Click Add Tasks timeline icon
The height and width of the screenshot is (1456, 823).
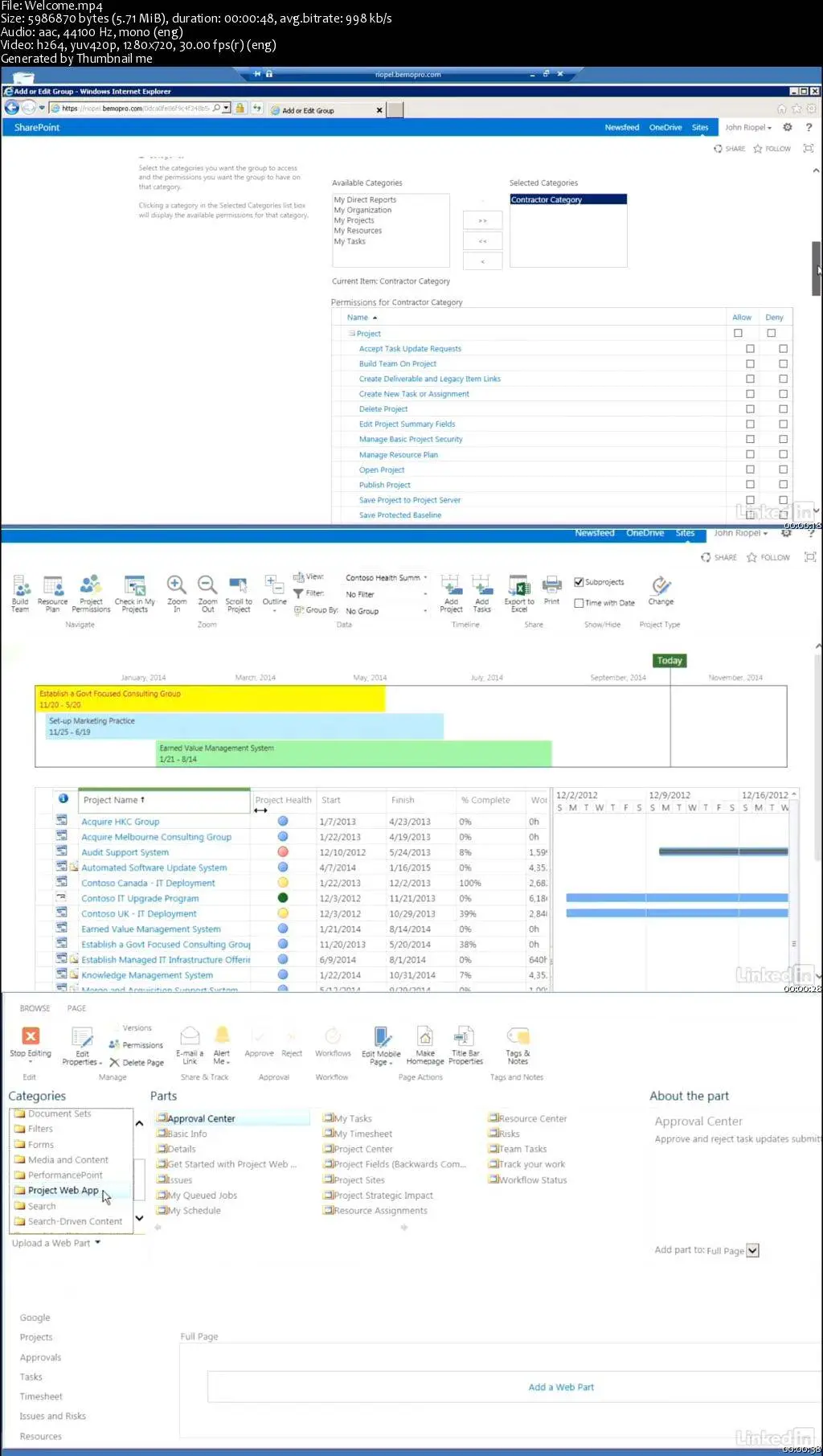pos(481,584)
